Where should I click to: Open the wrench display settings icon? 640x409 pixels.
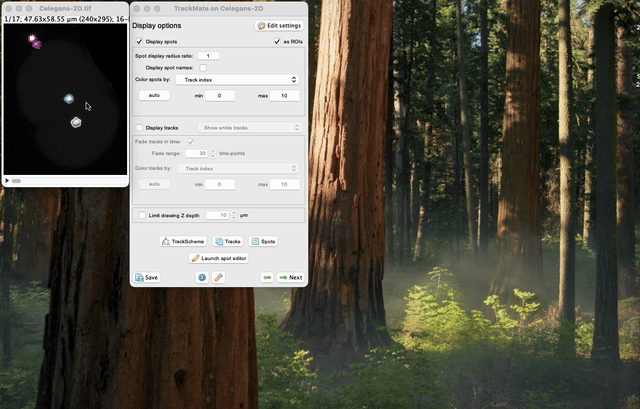tap(218, 277)
